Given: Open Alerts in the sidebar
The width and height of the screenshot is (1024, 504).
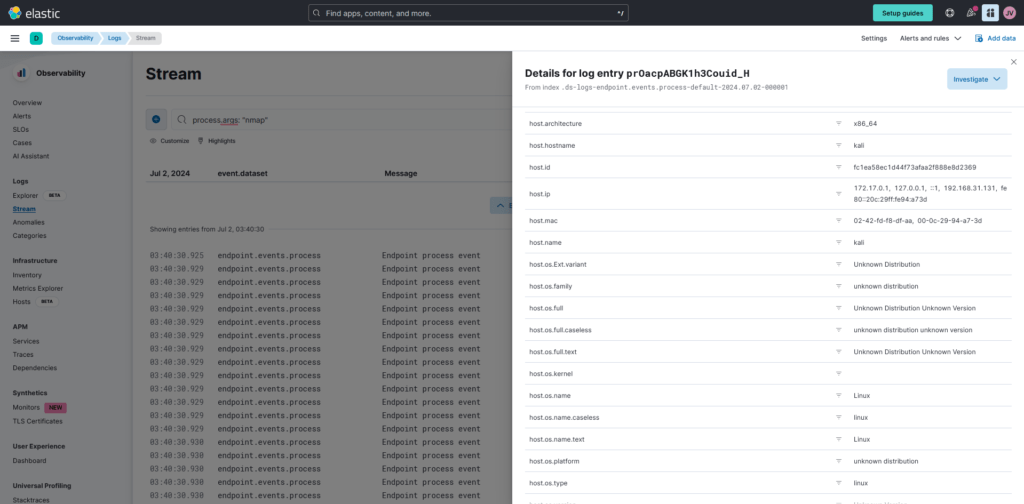Looking at the screenshot, I should 22,116.
